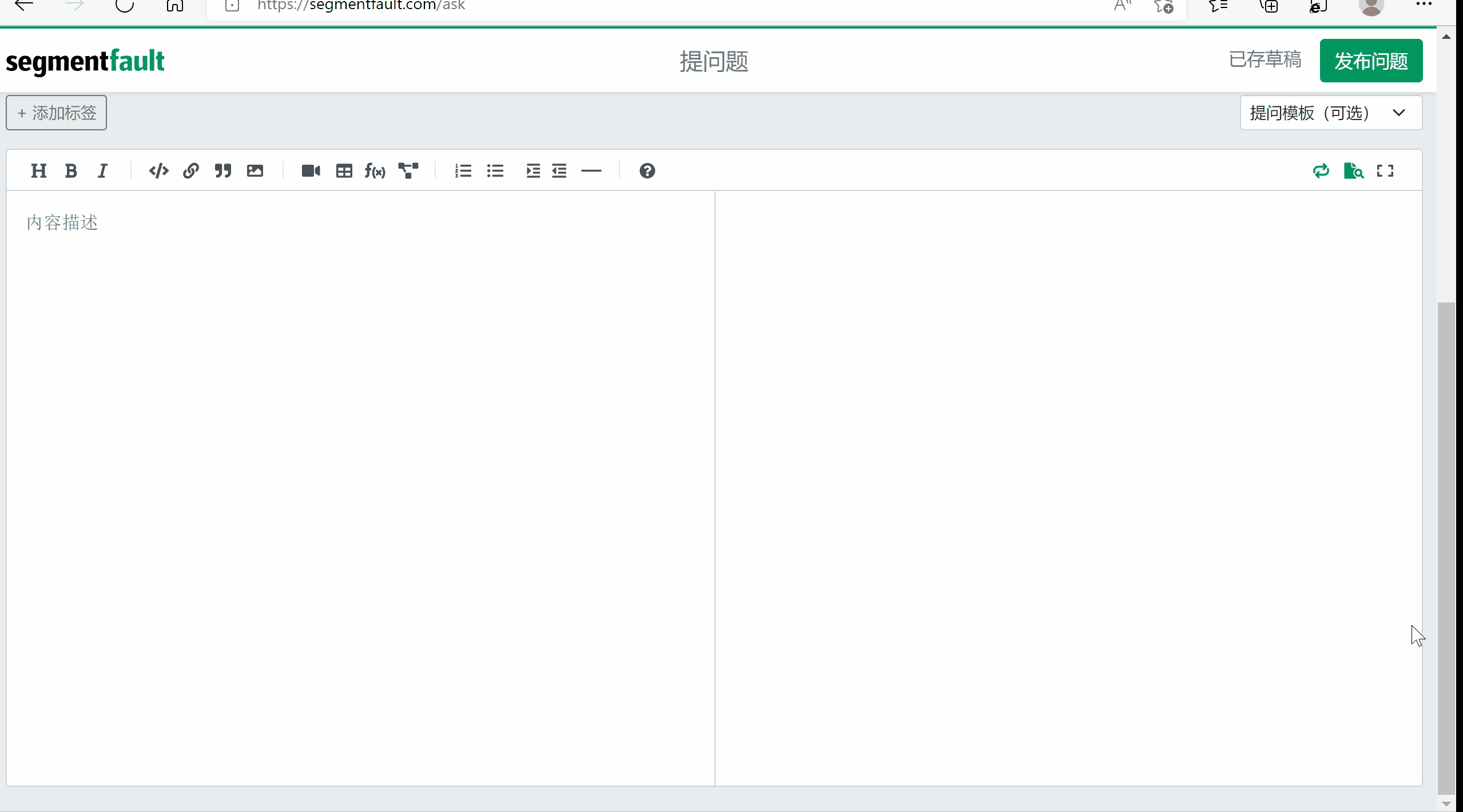The height and width of the screenshot is (812, 1463).
Task: Click the 发布问题 button
Action: [x=1370, y=61]
